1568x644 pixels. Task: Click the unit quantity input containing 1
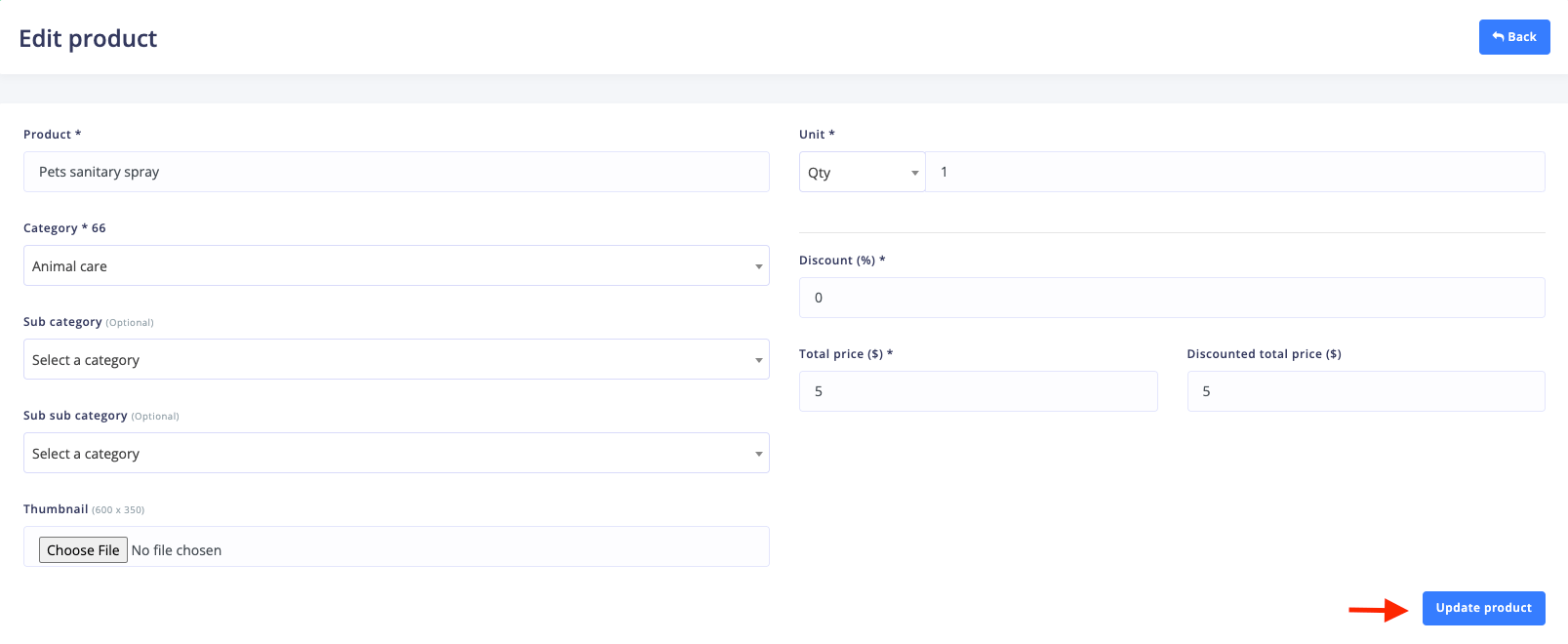click(x=1235, y=172)
